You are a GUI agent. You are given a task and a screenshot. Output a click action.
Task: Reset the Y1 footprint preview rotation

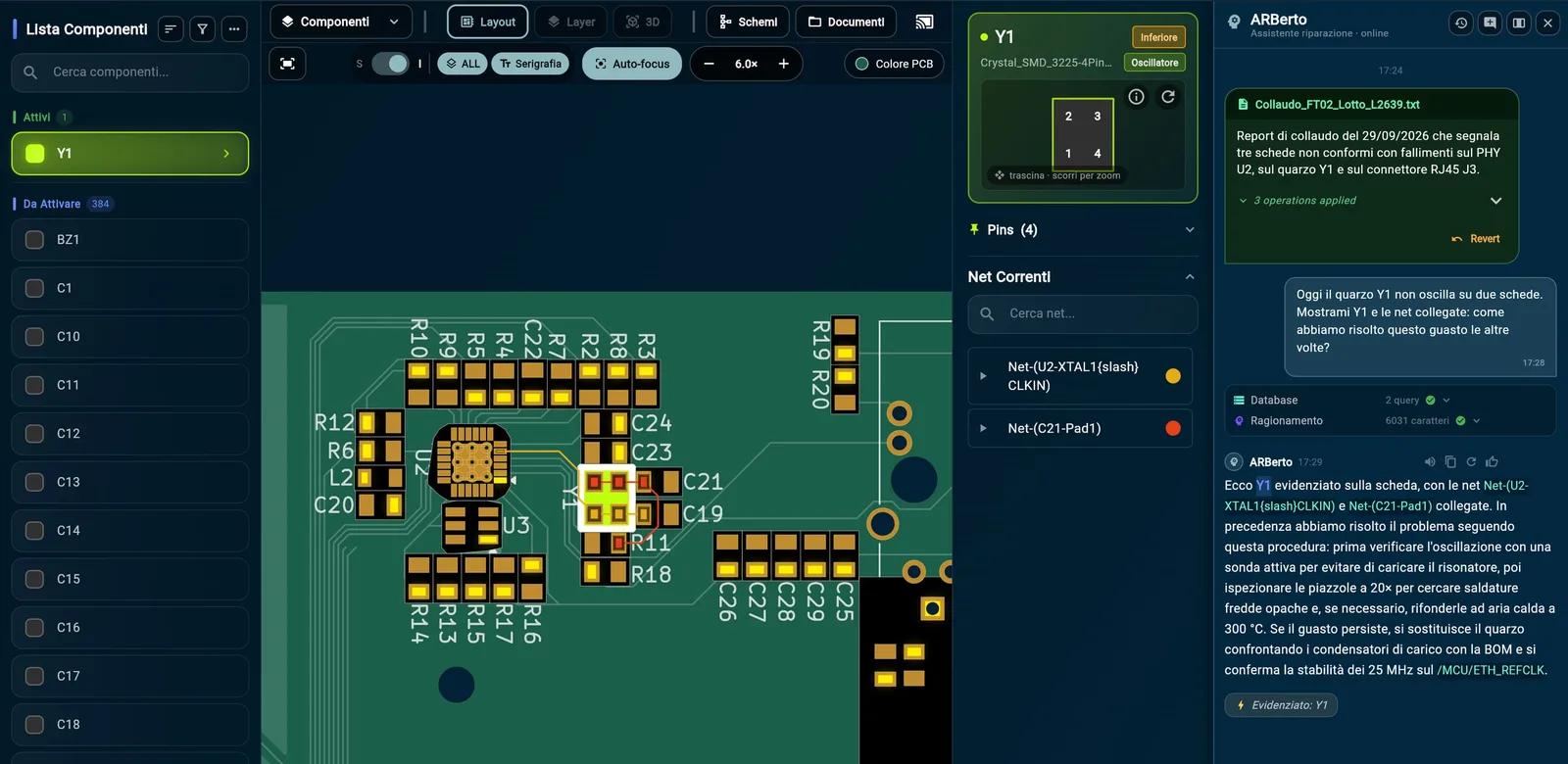[1168, 97]
